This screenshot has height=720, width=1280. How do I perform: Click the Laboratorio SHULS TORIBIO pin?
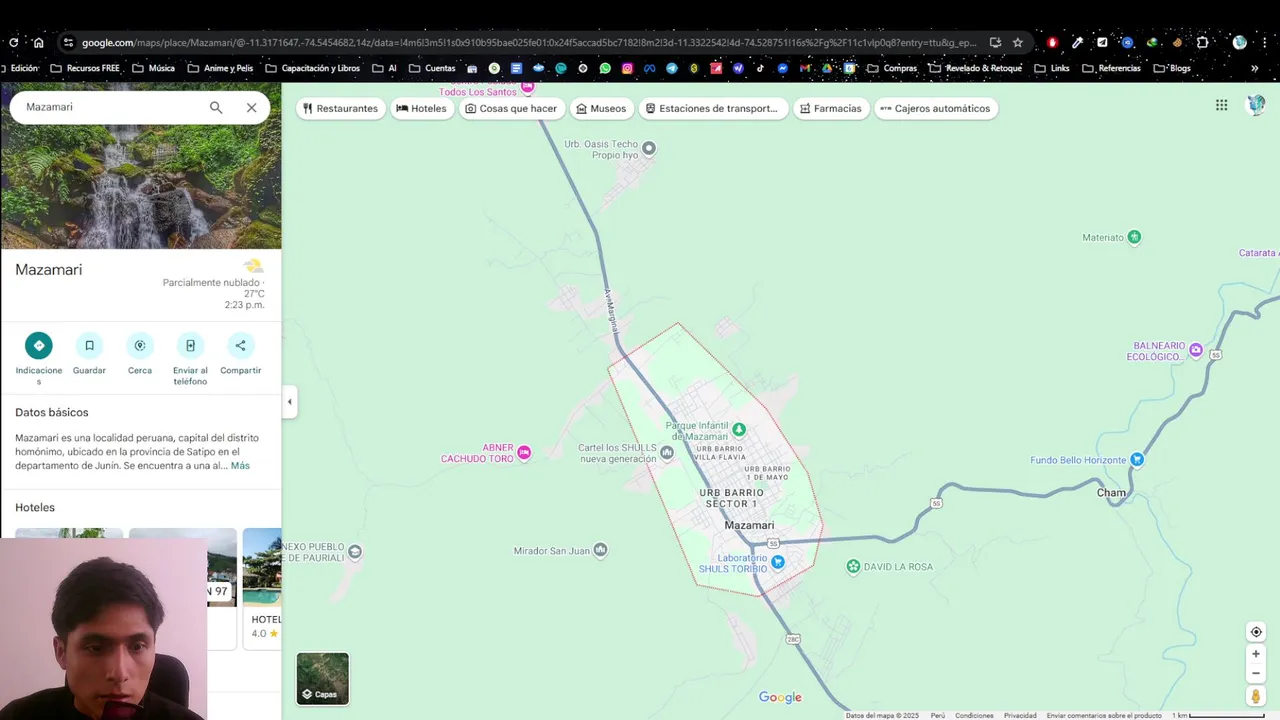click(778, 562)
